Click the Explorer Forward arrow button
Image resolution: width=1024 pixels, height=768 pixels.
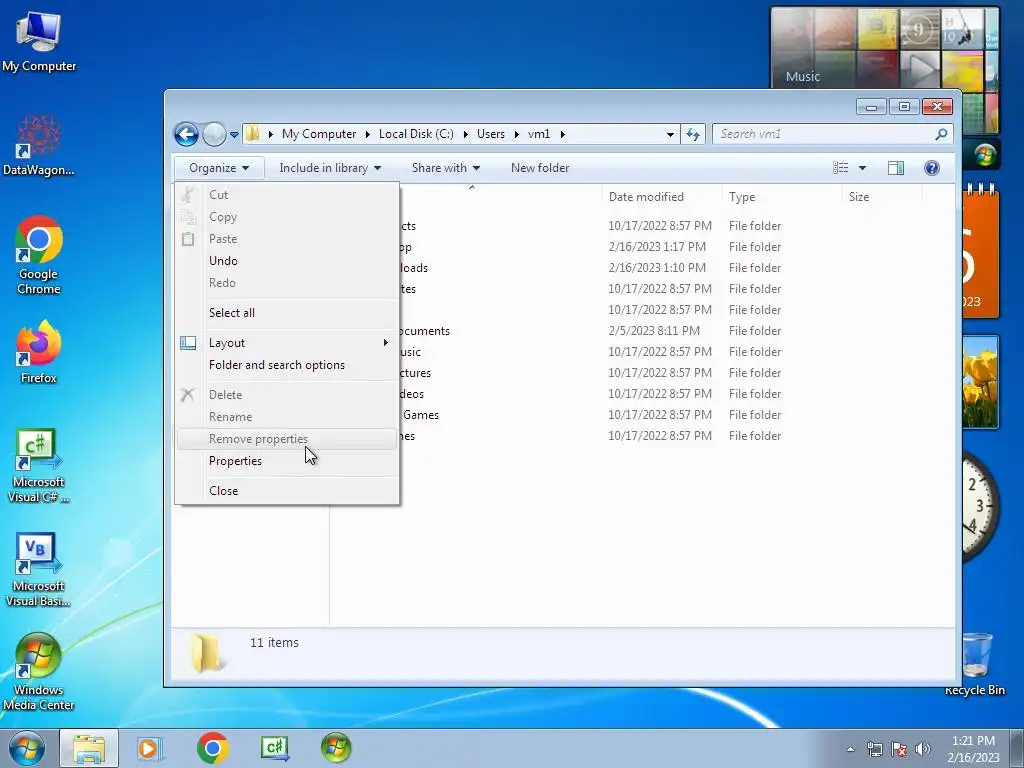[x=214, y=135]
